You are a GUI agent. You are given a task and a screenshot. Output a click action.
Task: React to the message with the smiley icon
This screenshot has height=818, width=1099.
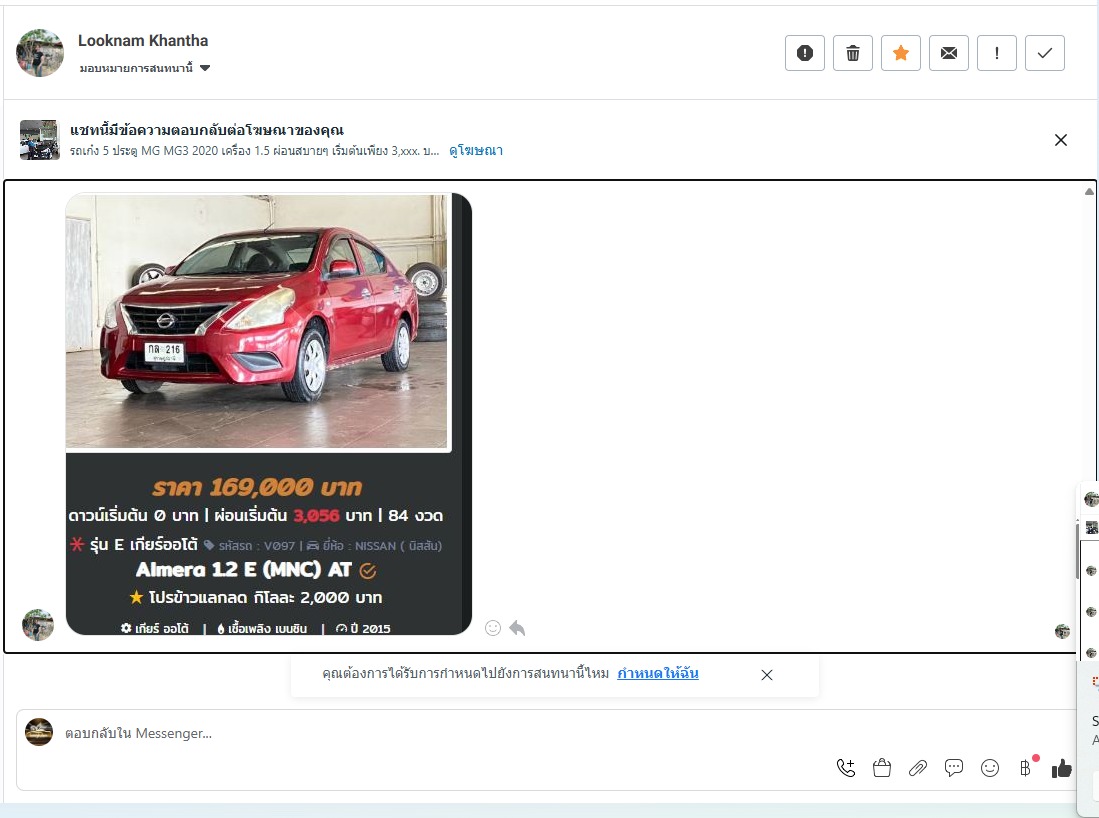pyautogui.click(x=493, y=628)
